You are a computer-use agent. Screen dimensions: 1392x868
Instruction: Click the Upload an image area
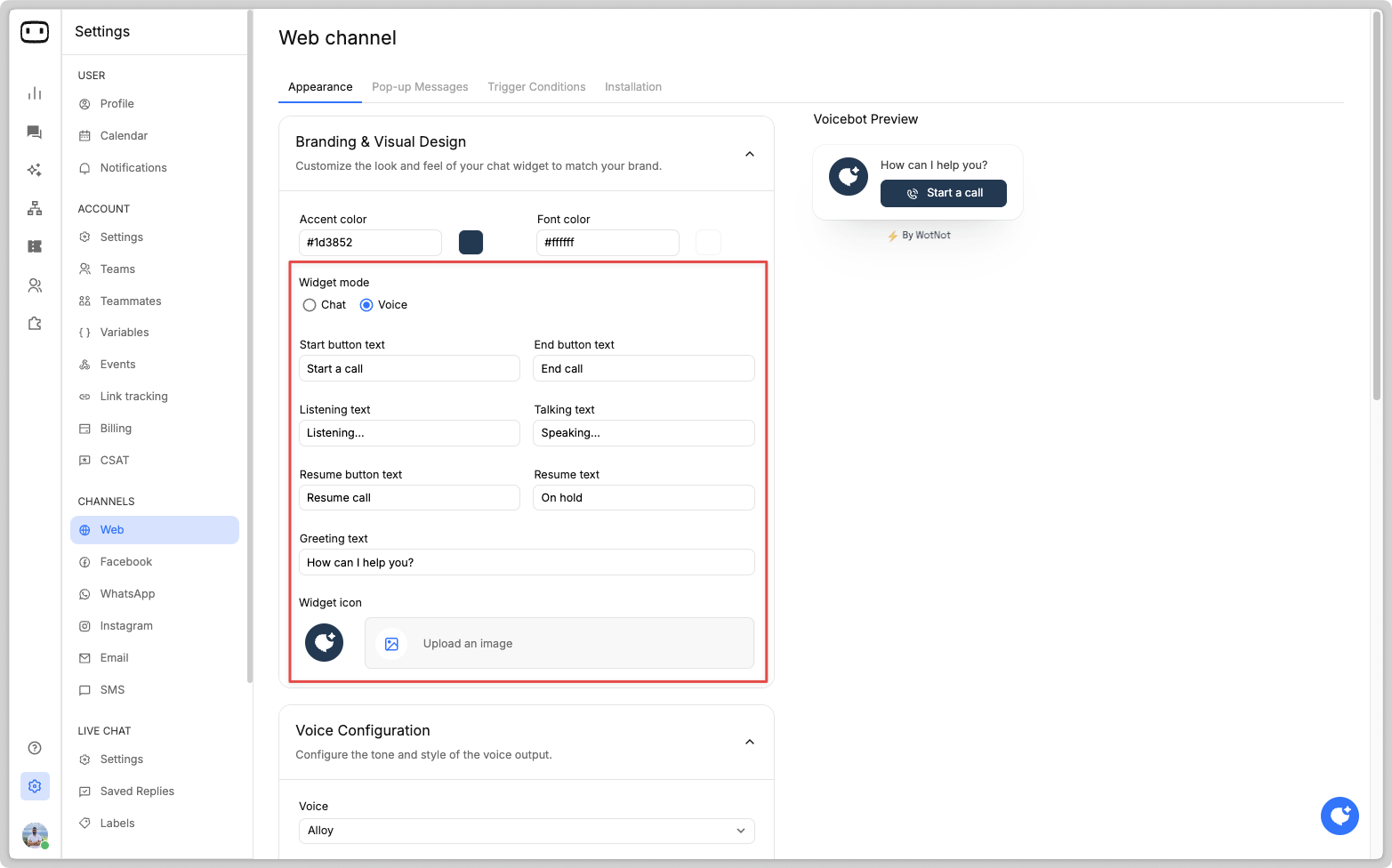tap(559, 643)
